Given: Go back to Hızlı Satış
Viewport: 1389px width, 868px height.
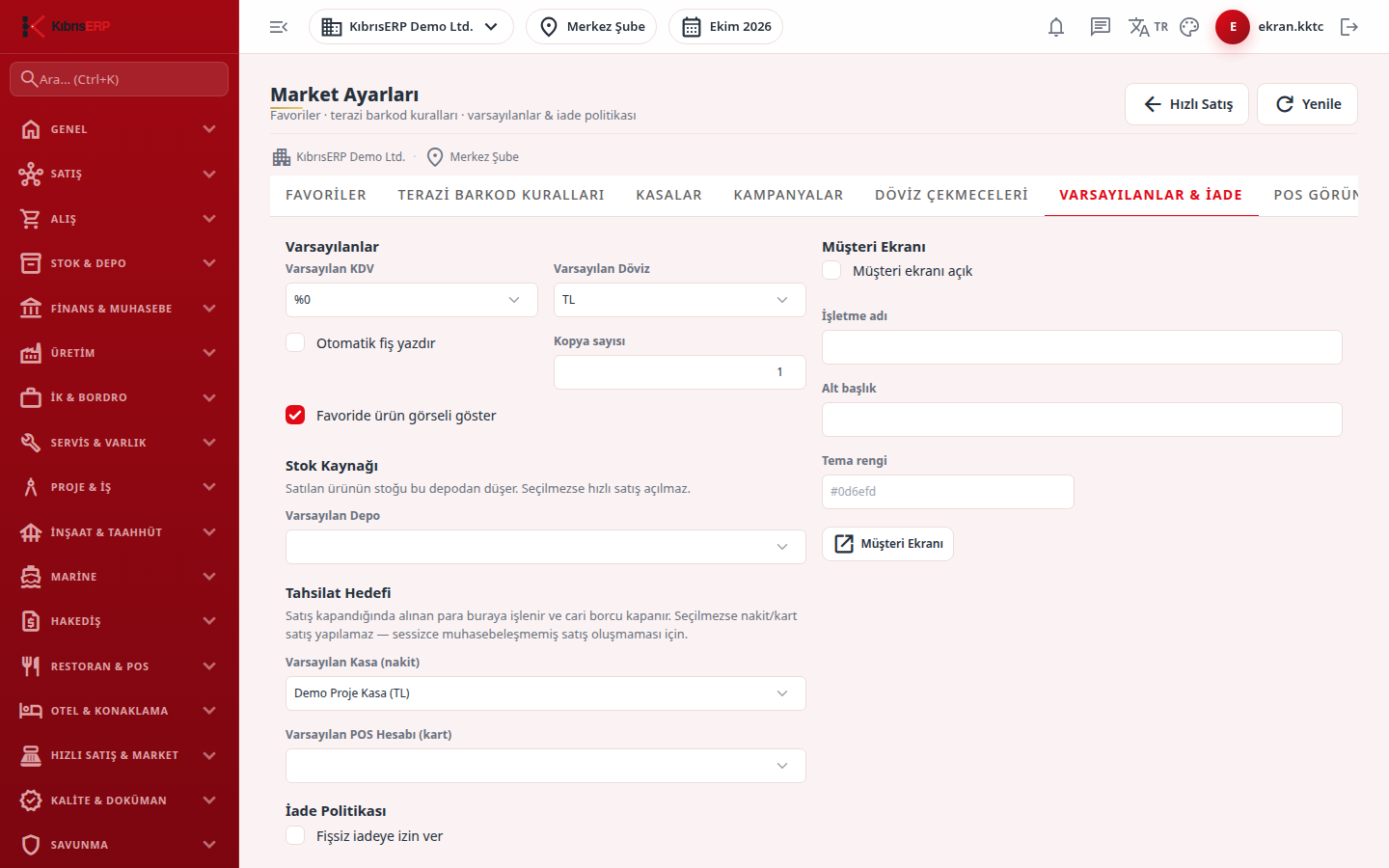Looking at the screenshot, I should tap(1186, 104).
